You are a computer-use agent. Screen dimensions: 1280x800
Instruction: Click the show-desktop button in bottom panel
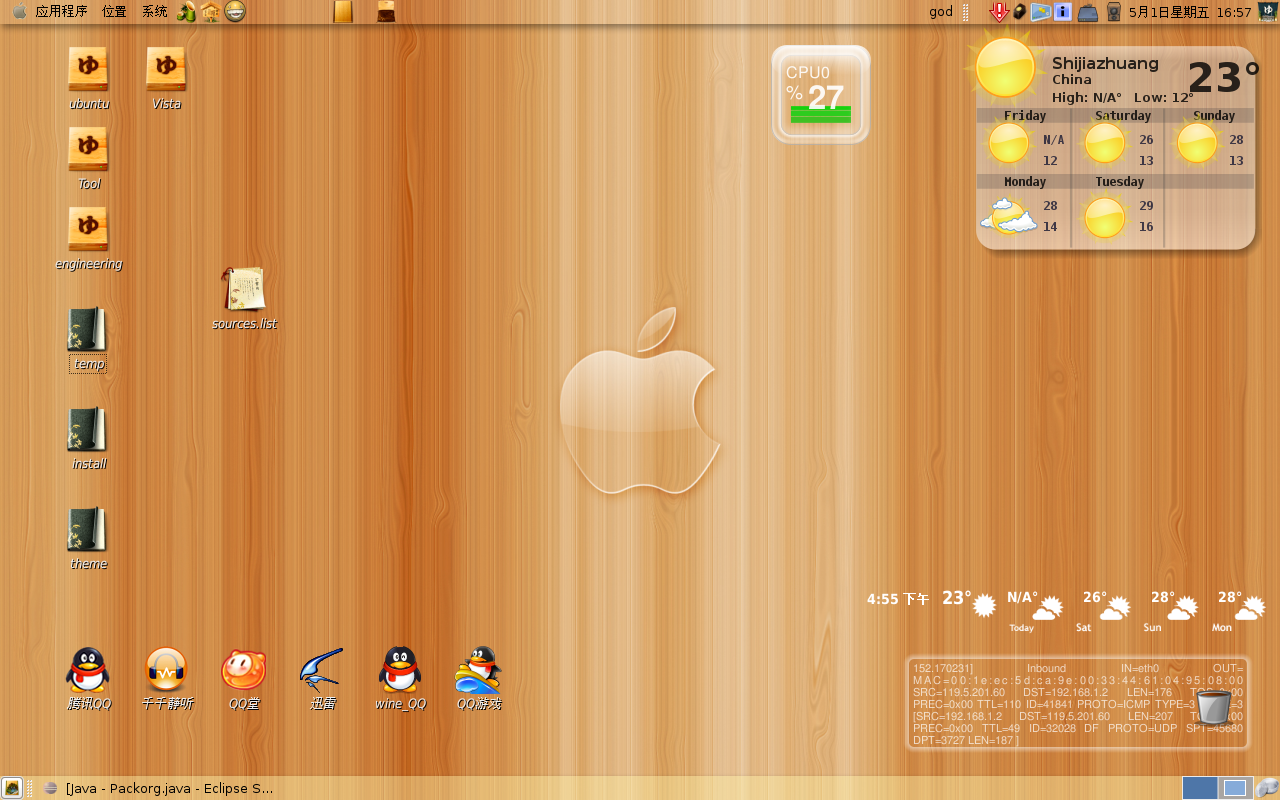(12, 788)
